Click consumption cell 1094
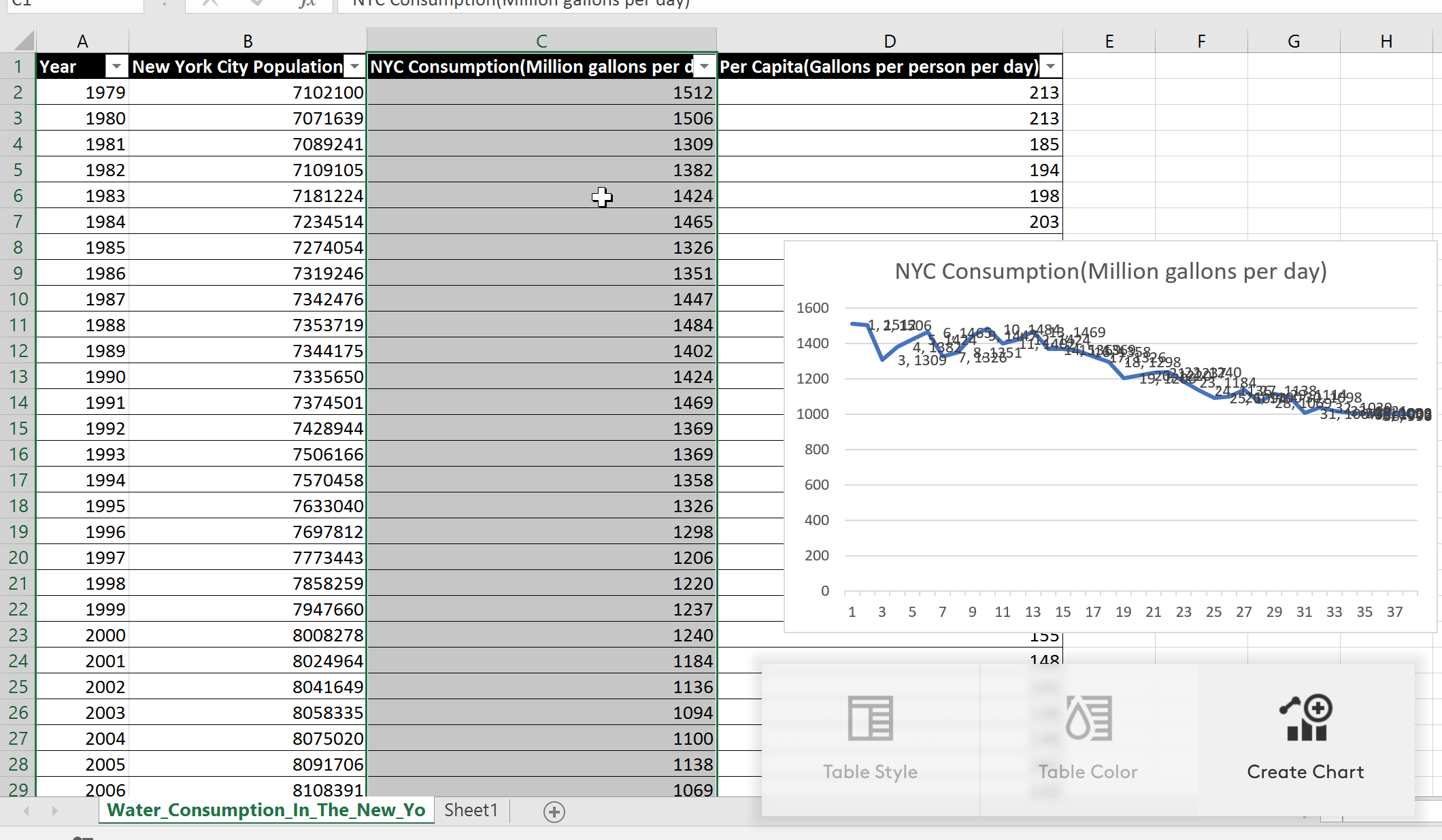This screenshot has width=1442, height=840. point(541,713)
